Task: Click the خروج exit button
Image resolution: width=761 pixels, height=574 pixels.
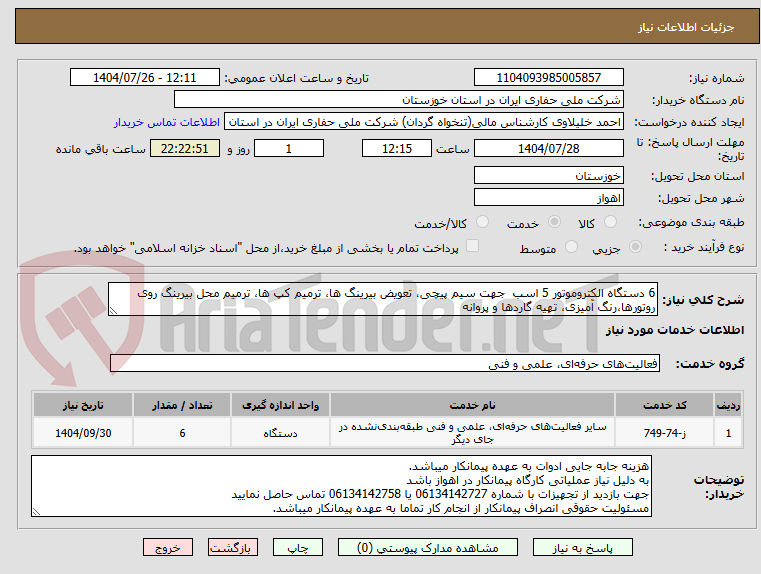Action: (x=168, y=547)
